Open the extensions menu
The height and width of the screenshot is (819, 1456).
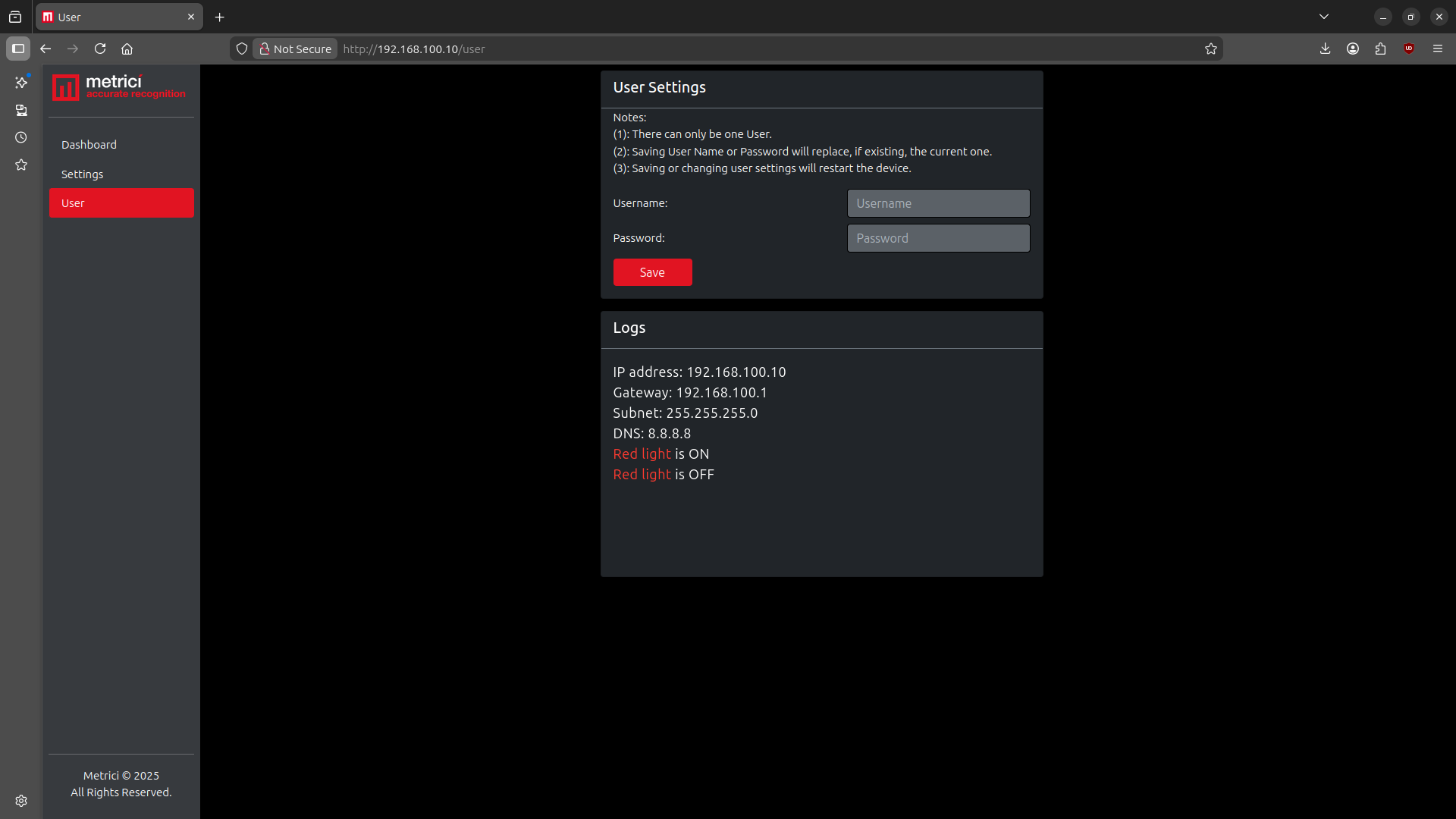[1381, 49]
